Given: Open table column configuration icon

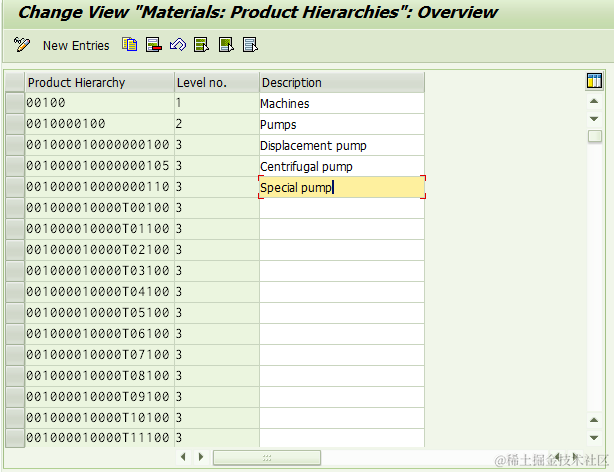Looking at the screenshot, I should pyautogui.click(x=594, y=81).
